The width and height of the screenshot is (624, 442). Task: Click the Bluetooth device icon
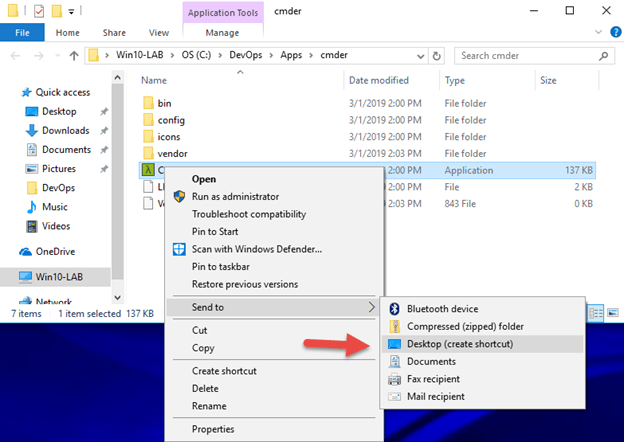pos(394,309)
